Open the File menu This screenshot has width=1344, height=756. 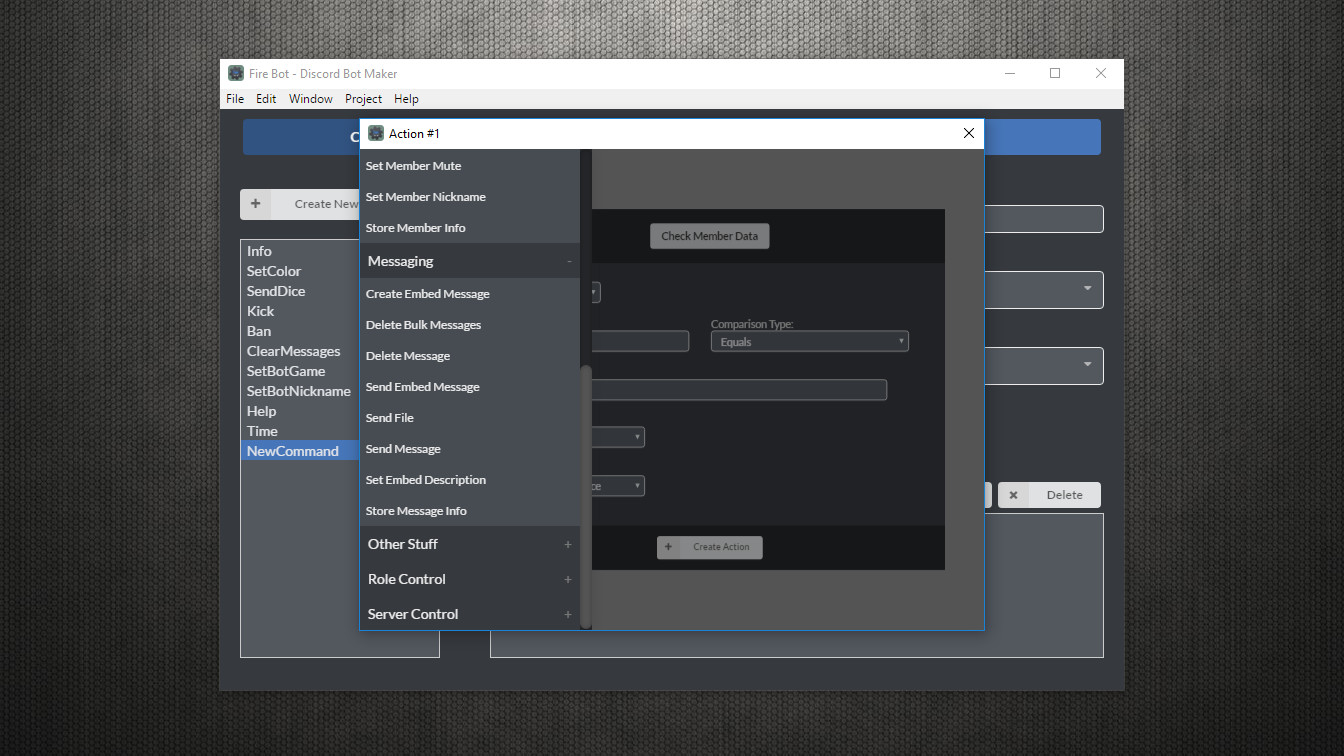(235, 99)
